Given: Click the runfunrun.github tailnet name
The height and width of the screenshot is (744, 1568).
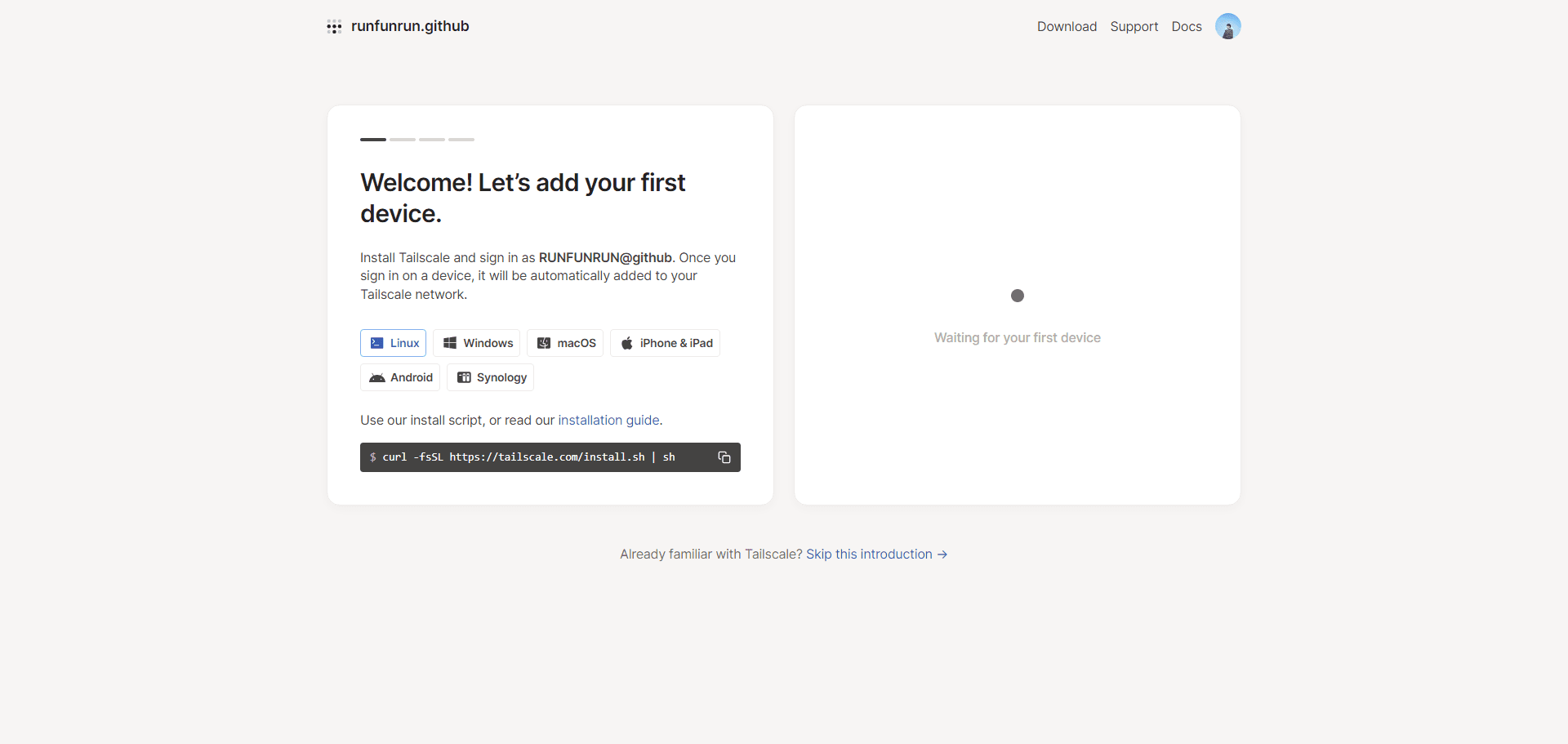Looking at the screenshot, I should point(410,26).
